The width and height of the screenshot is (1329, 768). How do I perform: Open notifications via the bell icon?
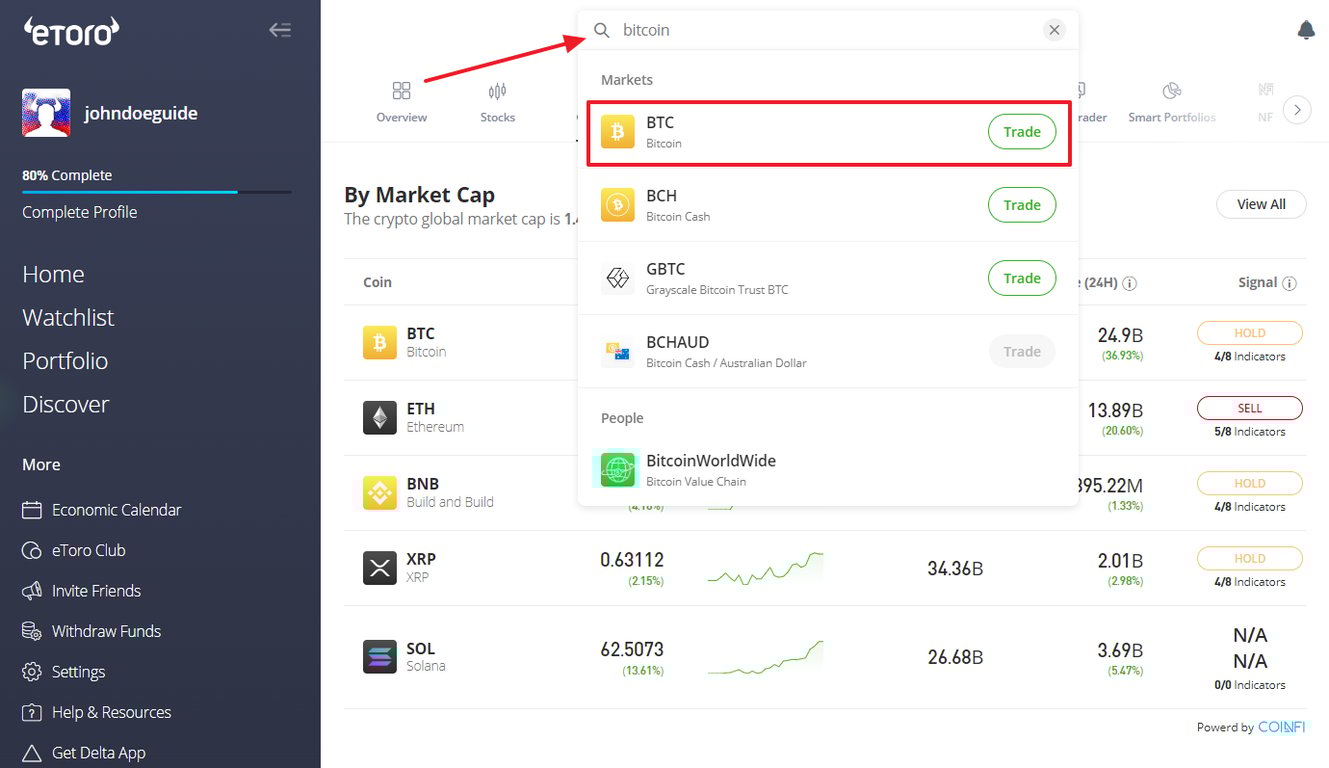tap(1305, 30)
